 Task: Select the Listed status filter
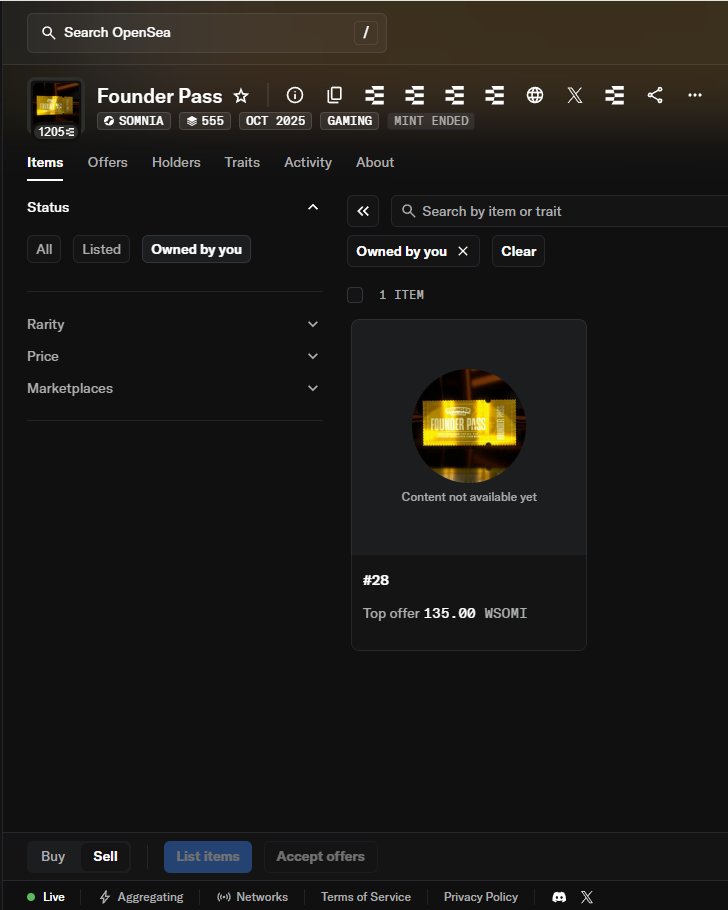tap(102, 249)
